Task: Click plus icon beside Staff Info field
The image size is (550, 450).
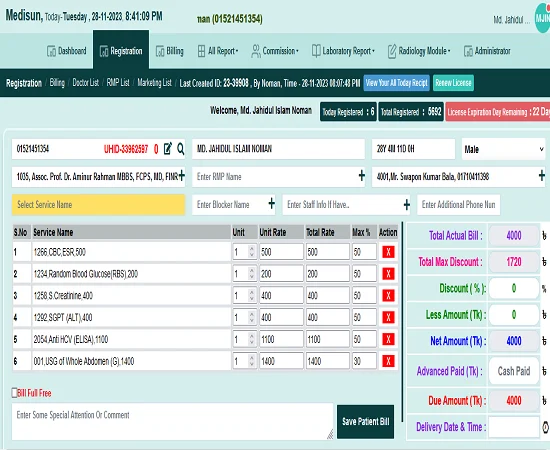Action: pos(407,204)
